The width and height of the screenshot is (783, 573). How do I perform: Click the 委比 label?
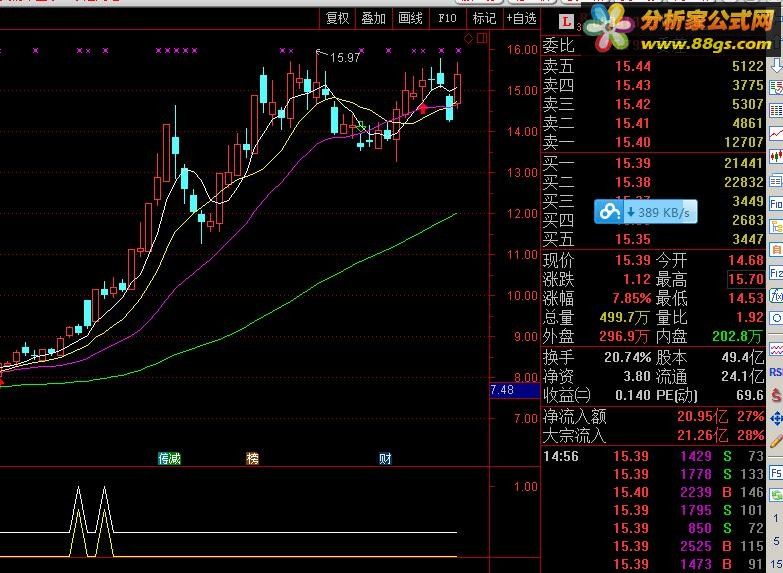tap(558, 46)
